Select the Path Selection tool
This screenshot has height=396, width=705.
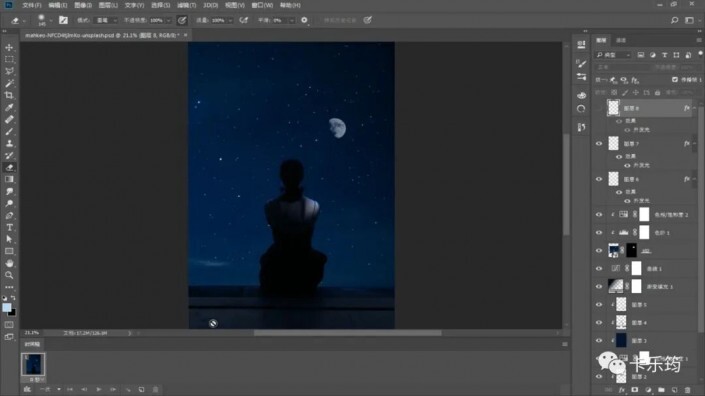9,240
